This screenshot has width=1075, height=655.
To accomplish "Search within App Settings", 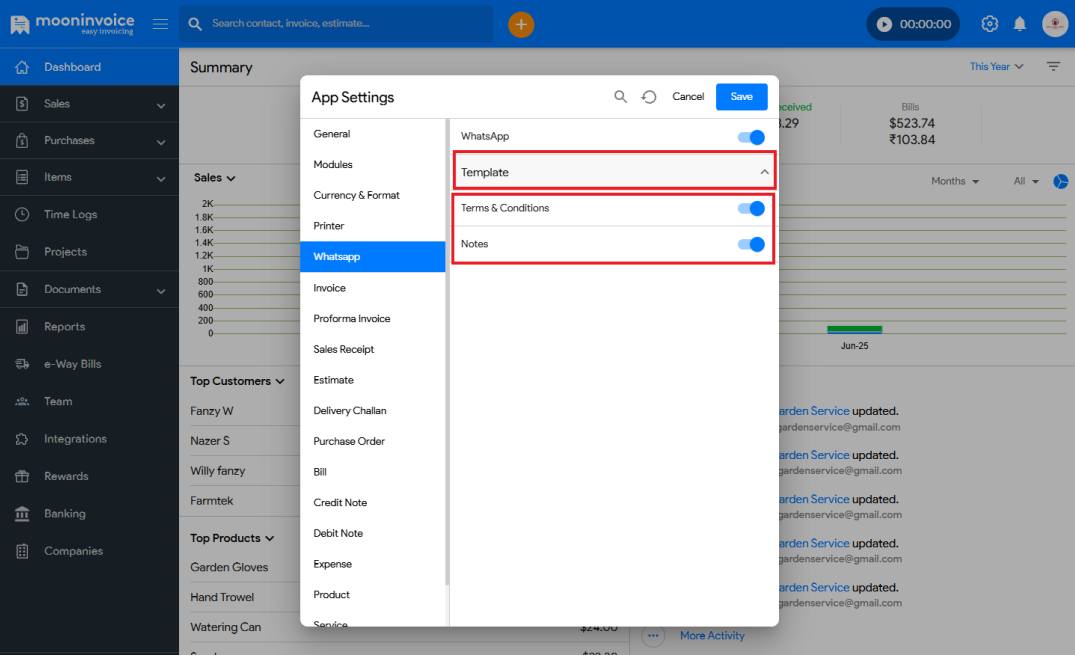I will click(620, 97).
